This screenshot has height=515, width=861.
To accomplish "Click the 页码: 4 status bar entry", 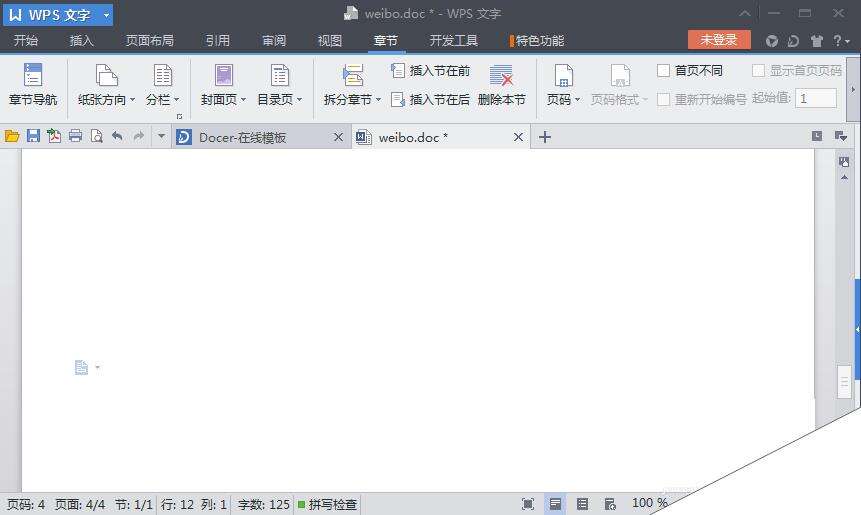I will point(26,504).
